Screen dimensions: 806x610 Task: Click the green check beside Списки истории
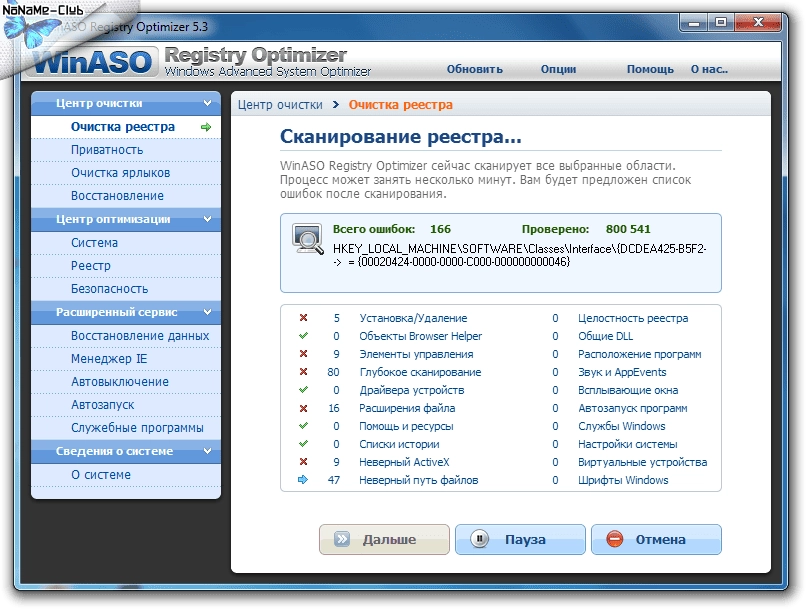[303, 443]
